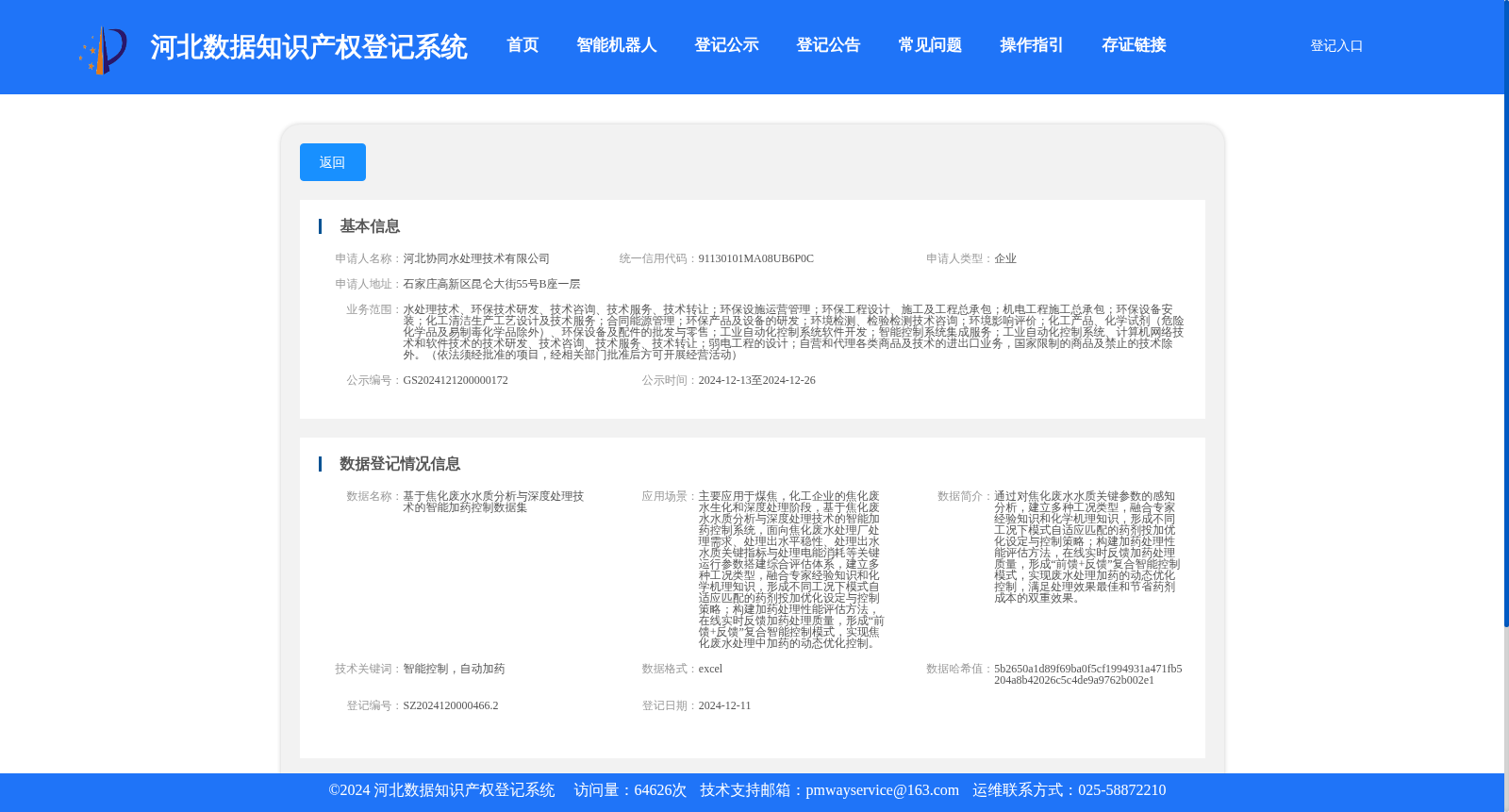
Task: Click the visit count 64626次
Action: coord(660,790)
